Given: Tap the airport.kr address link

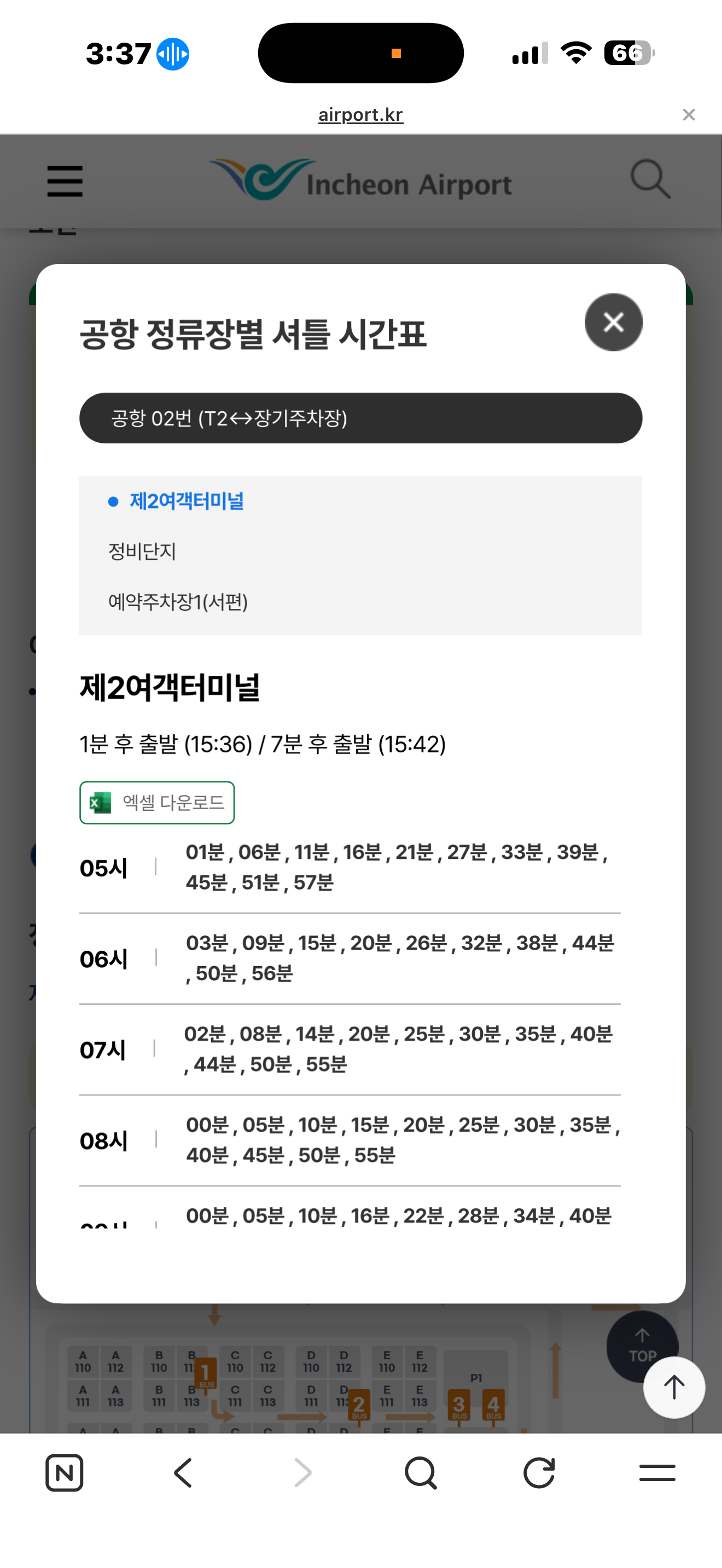Looking at the screenshot, I should [360, 114].
